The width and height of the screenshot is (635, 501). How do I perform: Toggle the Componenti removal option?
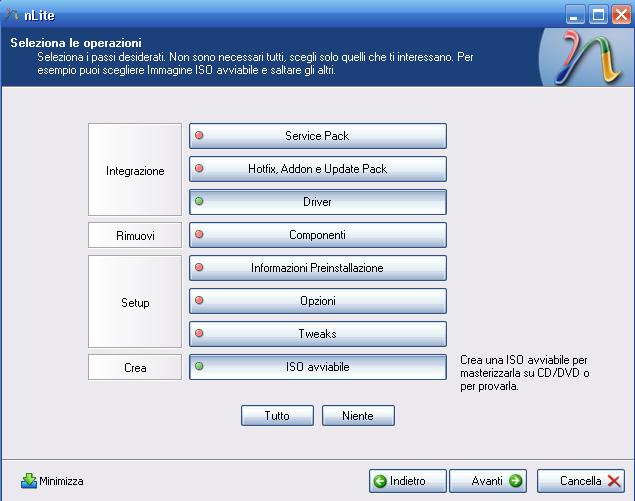(x=317, y=235)
